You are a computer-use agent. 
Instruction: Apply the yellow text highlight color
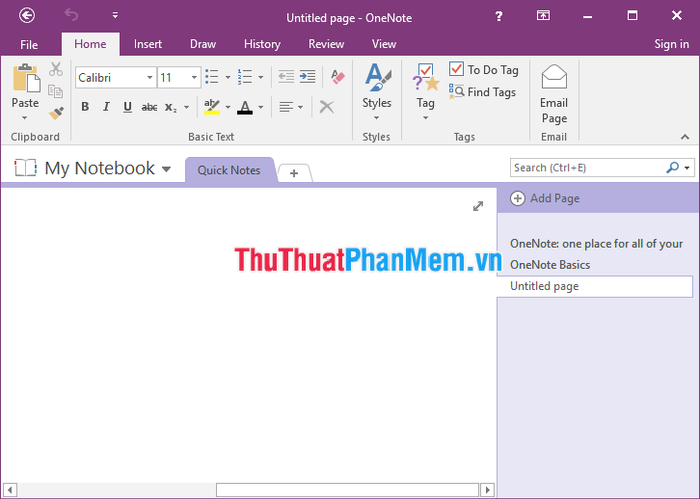coord(212,107)
